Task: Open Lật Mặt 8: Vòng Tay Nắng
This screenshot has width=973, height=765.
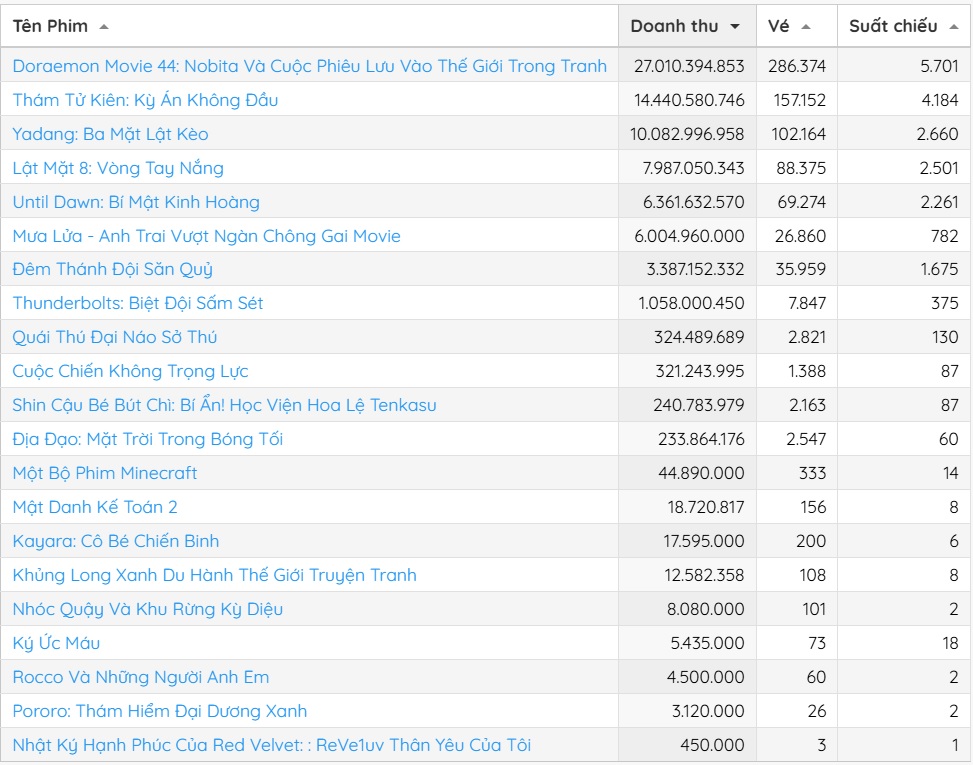Action: pos(118,168)
